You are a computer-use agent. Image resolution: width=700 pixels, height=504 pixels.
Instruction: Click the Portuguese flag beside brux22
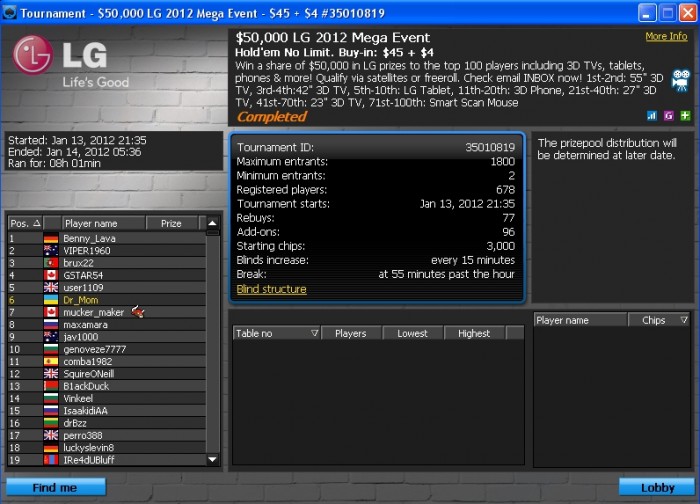tap(51, 263)
